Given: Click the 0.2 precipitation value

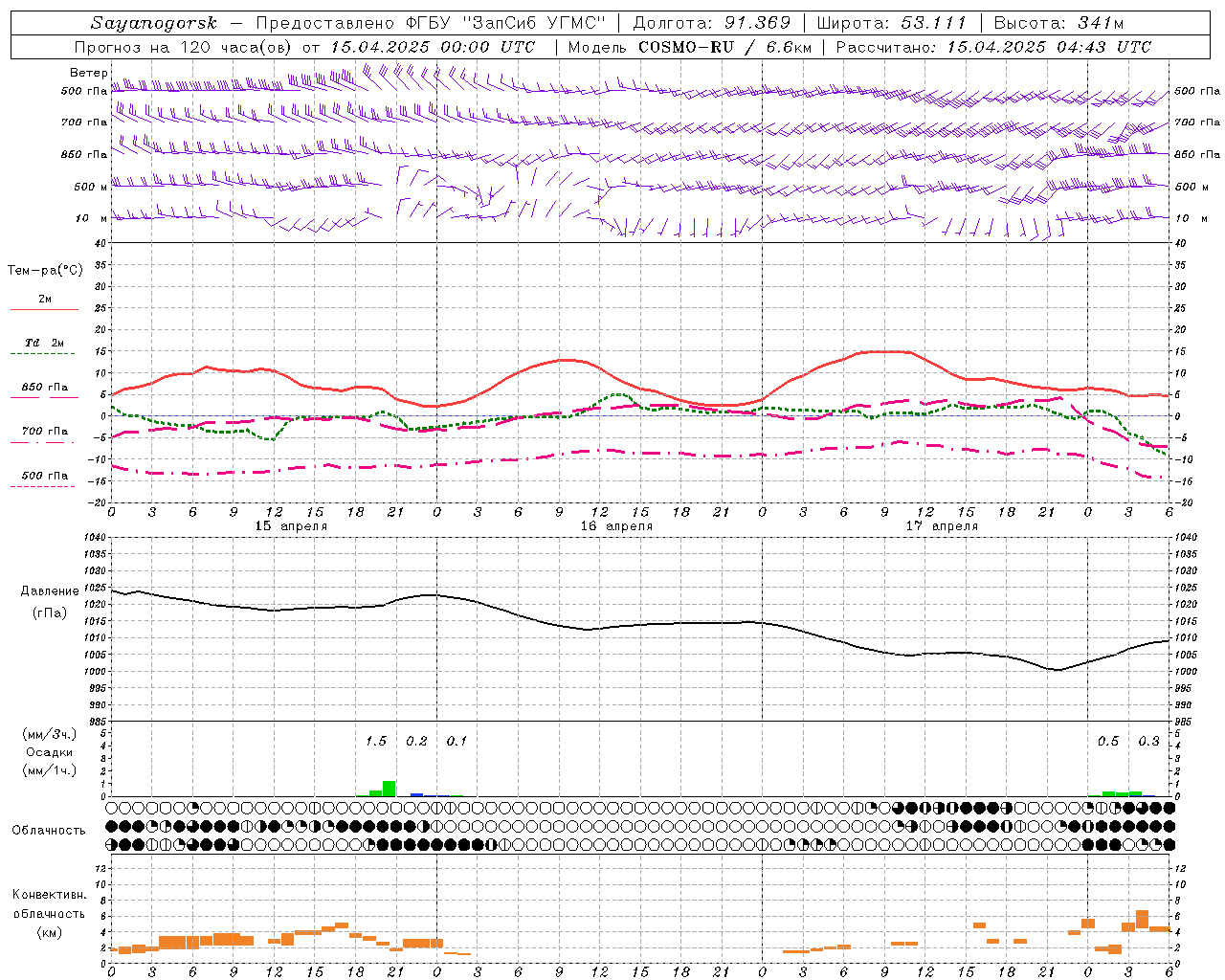Looking at the screenshot, I should (417, 741).
